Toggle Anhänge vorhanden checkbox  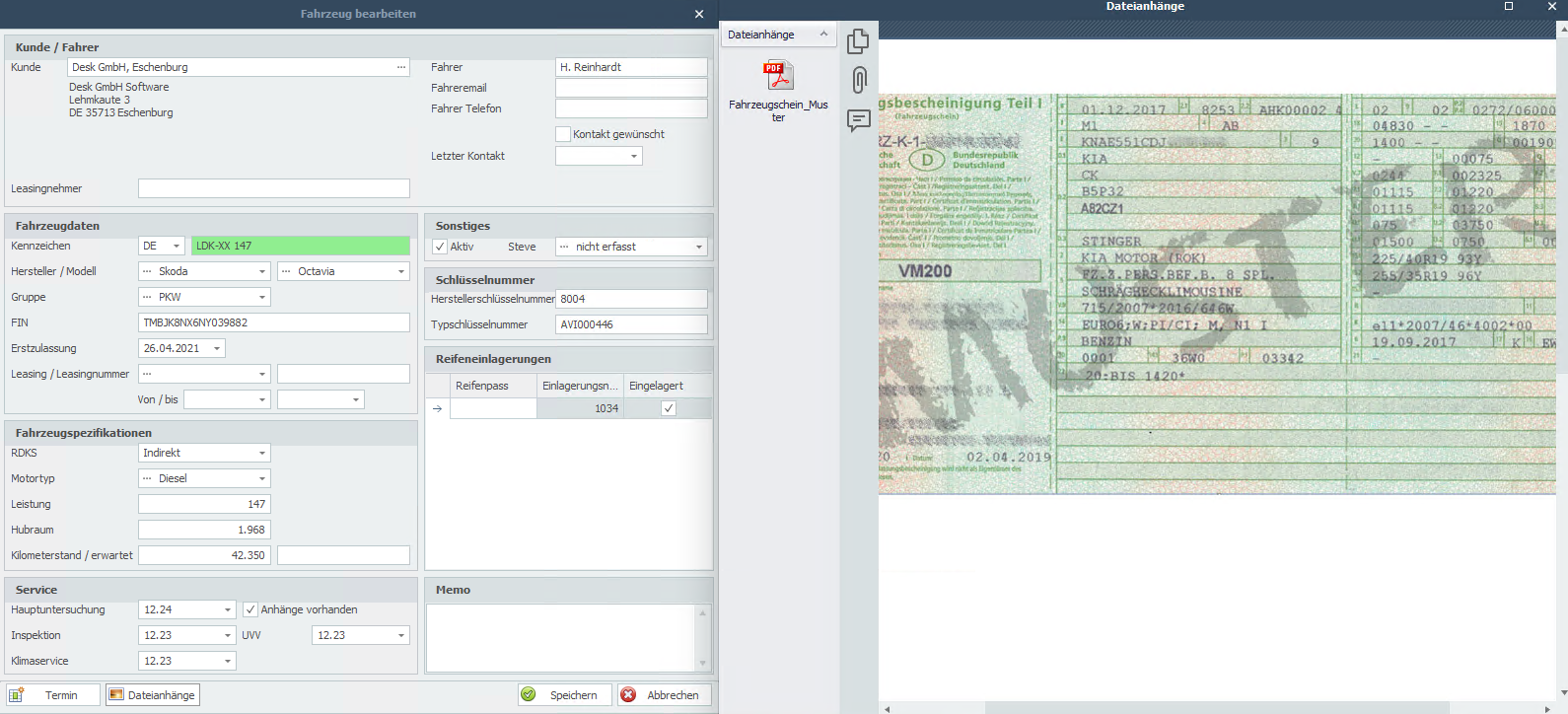pyautogui.click(x=250, y=609)
